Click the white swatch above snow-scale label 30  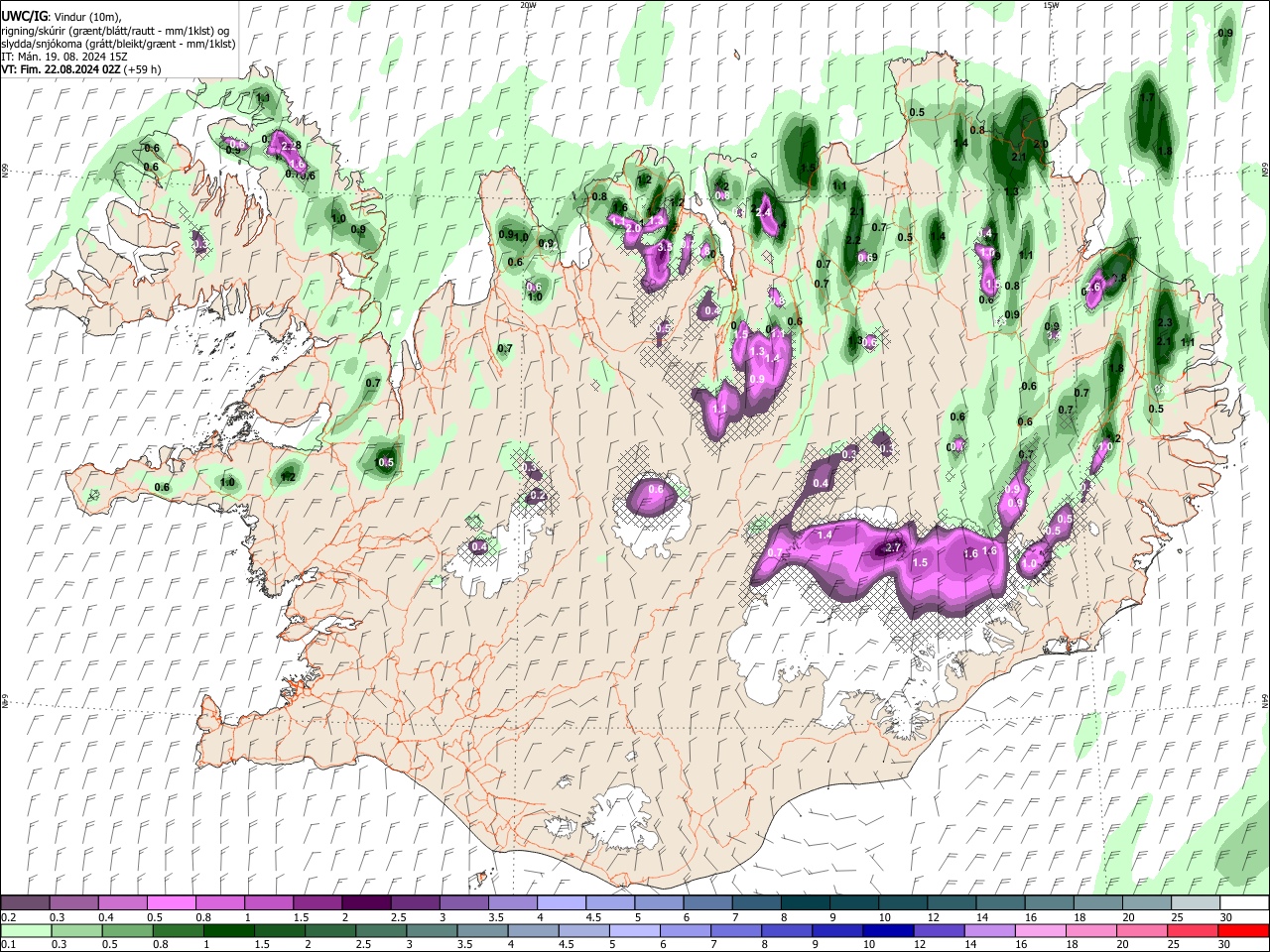coord(1242,903)
